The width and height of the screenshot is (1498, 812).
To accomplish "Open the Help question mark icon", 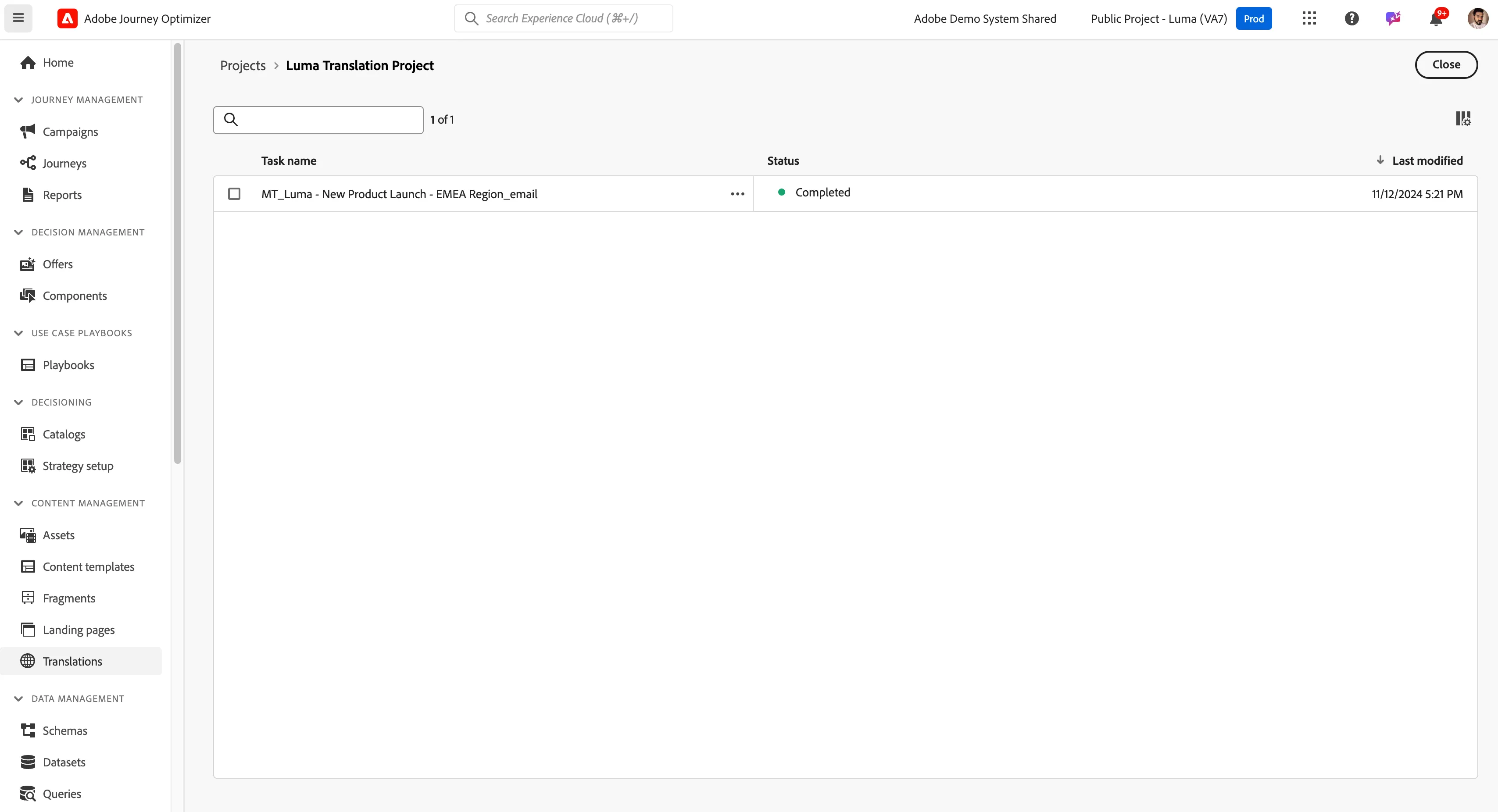I will [1351, 18].
